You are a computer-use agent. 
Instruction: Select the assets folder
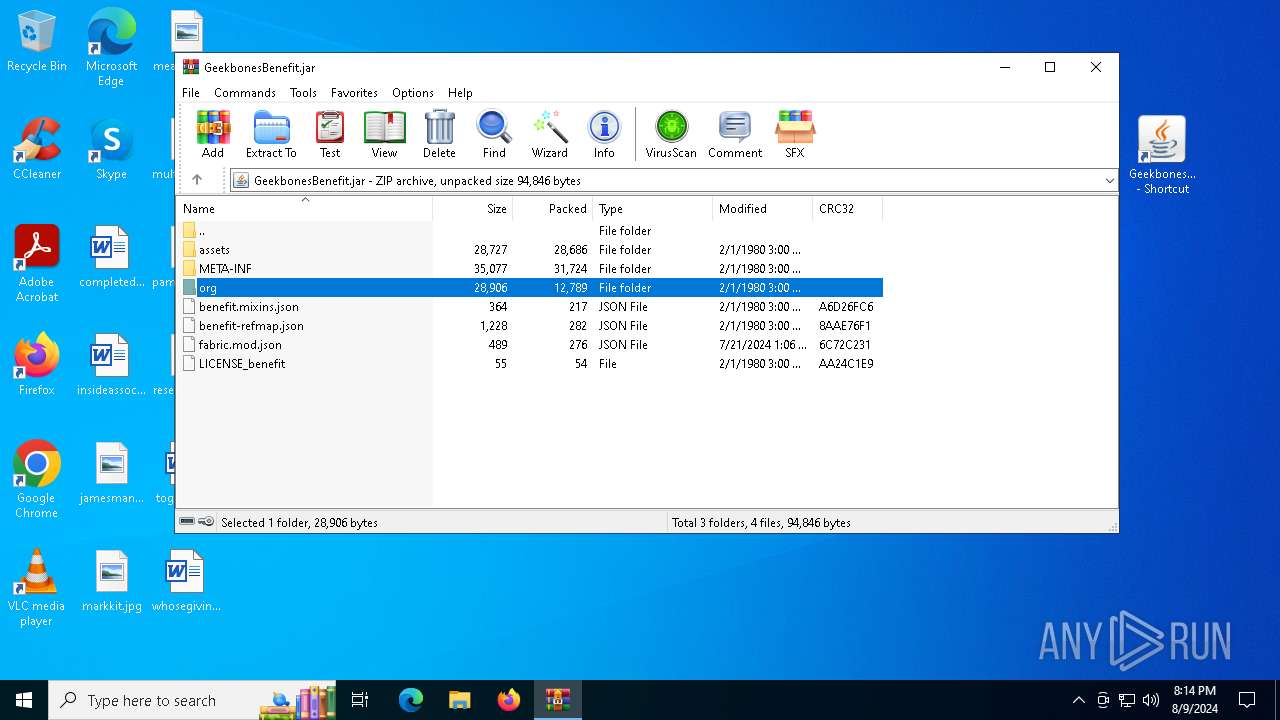(530, 250)
